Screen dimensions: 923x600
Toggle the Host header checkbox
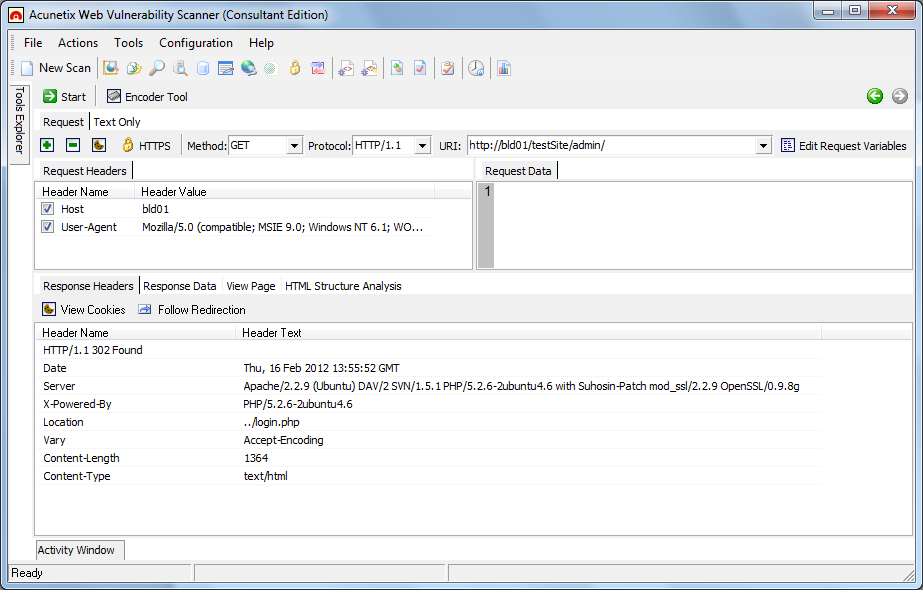[48, 208]
